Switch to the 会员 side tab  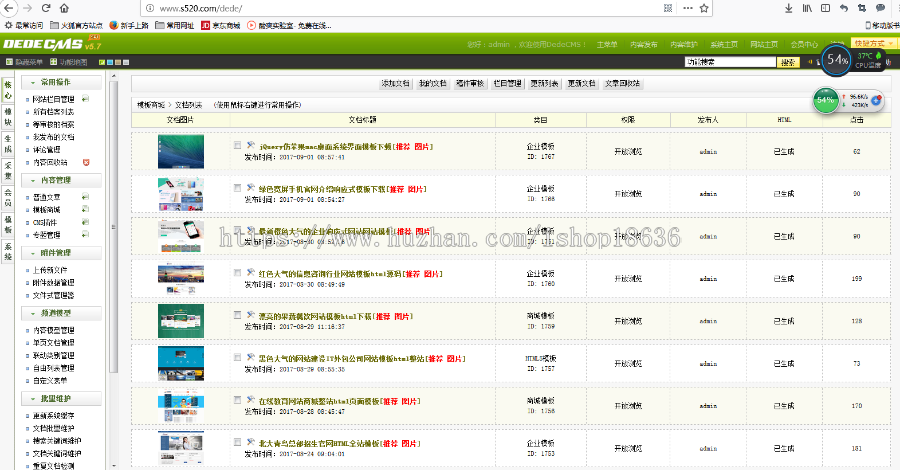click(8, 198)
